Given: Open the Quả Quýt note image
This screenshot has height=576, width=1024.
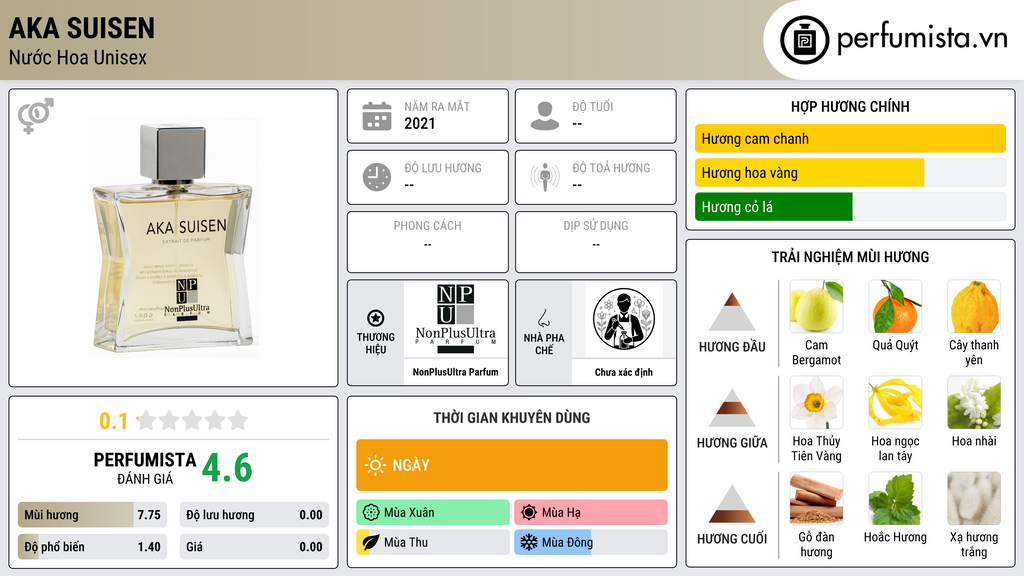Looking at the screenshot, I should tap(895, 306).
